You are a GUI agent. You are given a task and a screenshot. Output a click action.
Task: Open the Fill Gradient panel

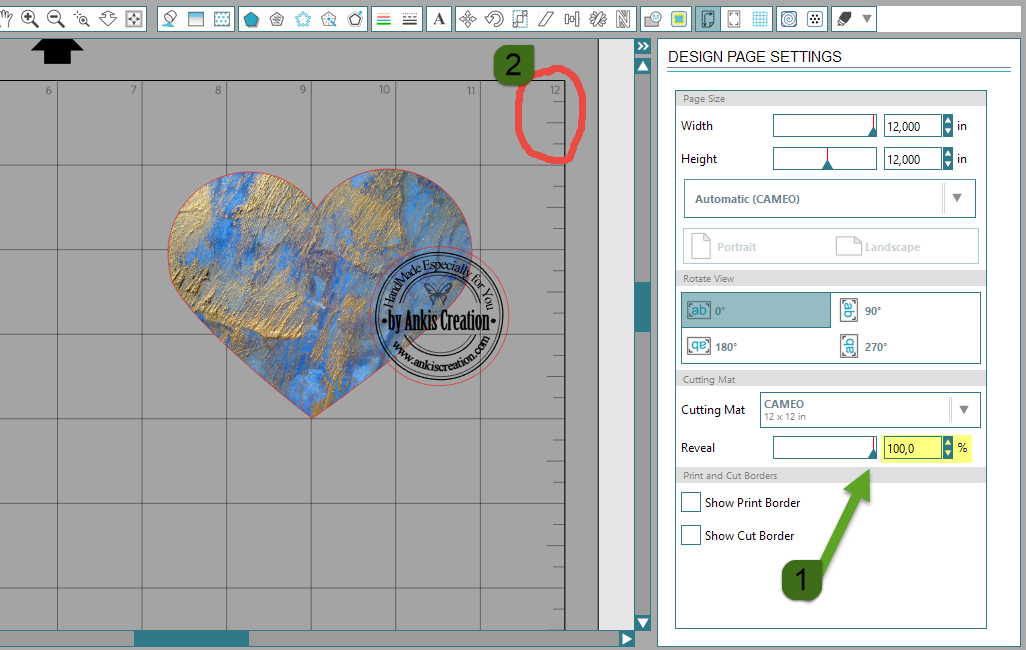(196, 19)
